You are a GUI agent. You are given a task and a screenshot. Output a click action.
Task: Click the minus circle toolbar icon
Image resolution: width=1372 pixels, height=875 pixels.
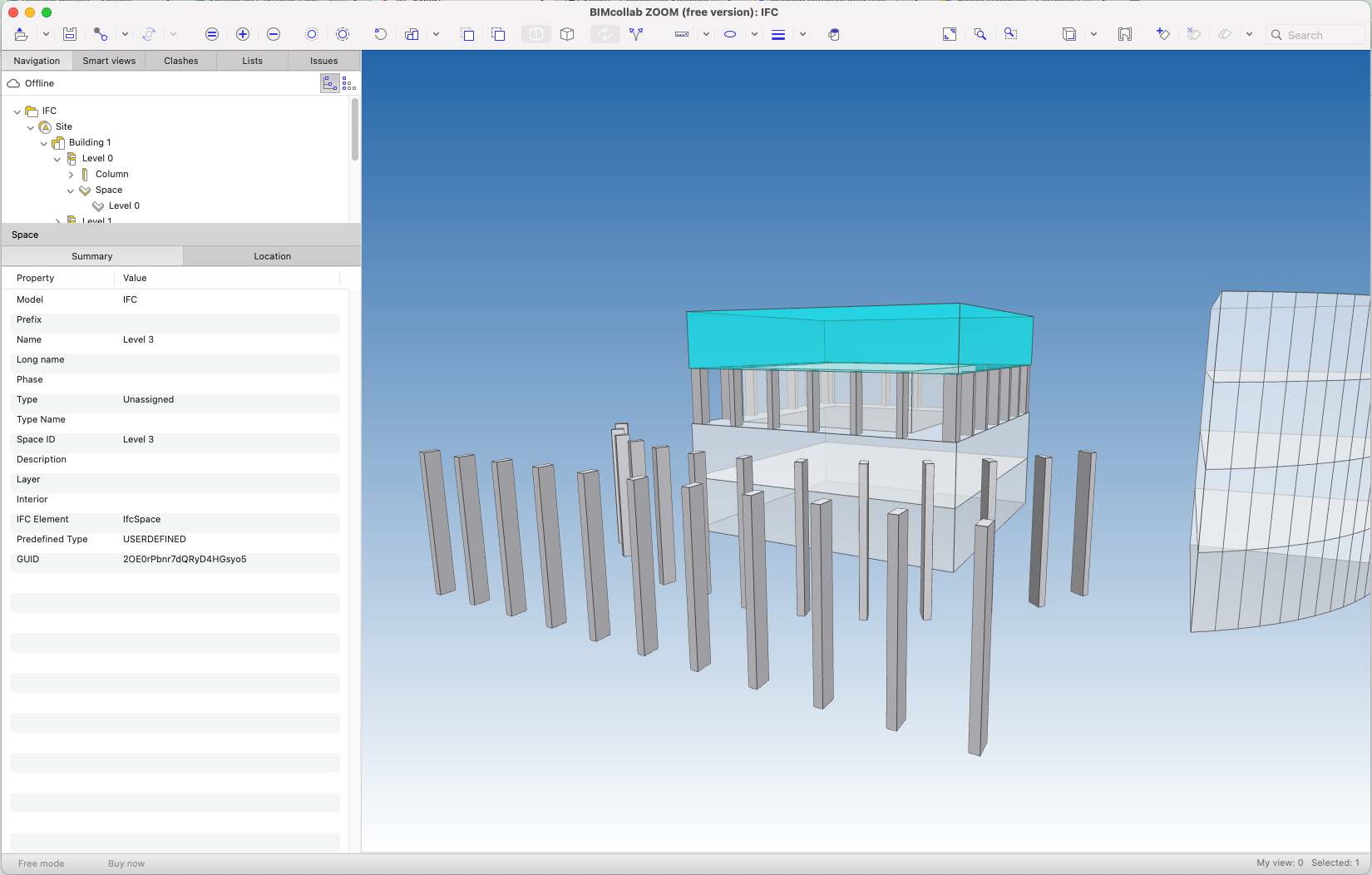pos(274,34)
